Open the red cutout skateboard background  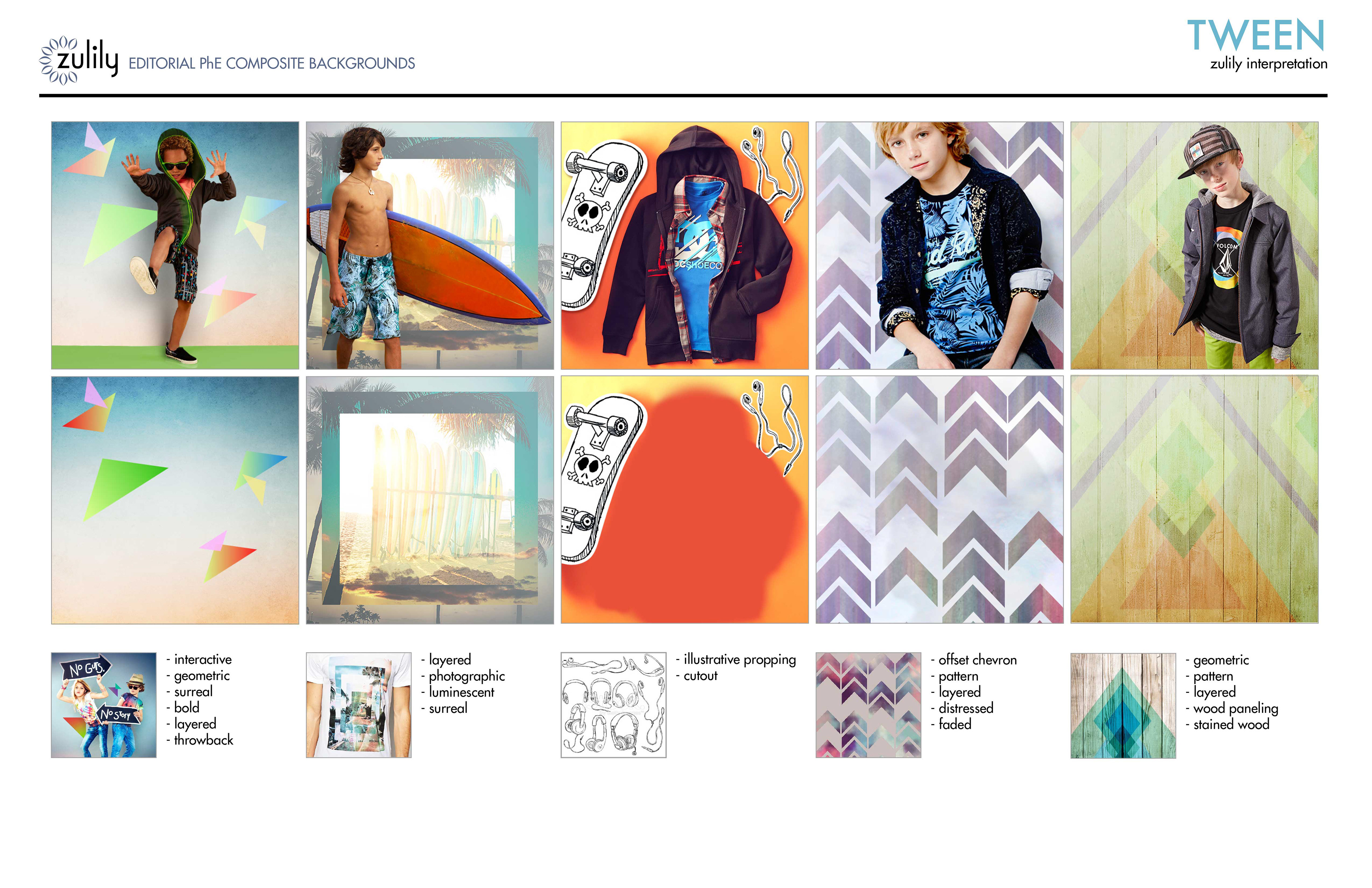(x=685, y=500)
